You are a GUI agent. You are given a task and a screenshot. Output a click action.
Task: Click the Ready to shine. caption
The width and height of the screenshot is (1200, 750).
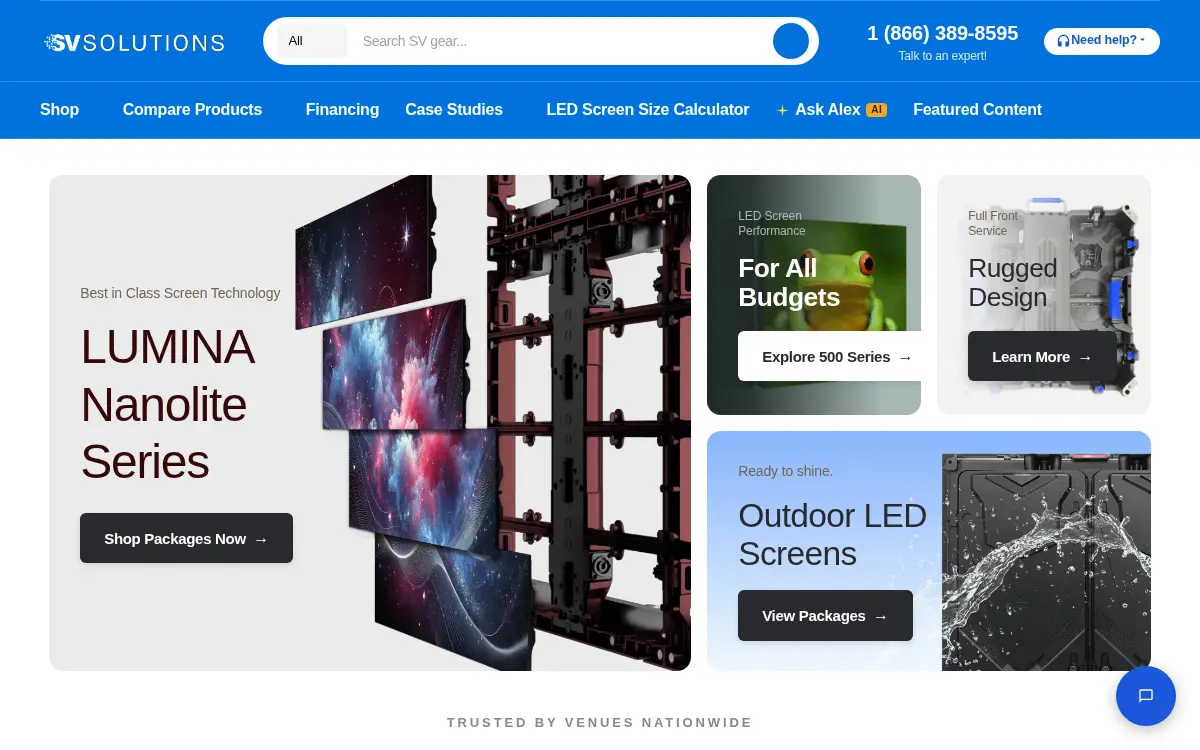tap(785, 471)
